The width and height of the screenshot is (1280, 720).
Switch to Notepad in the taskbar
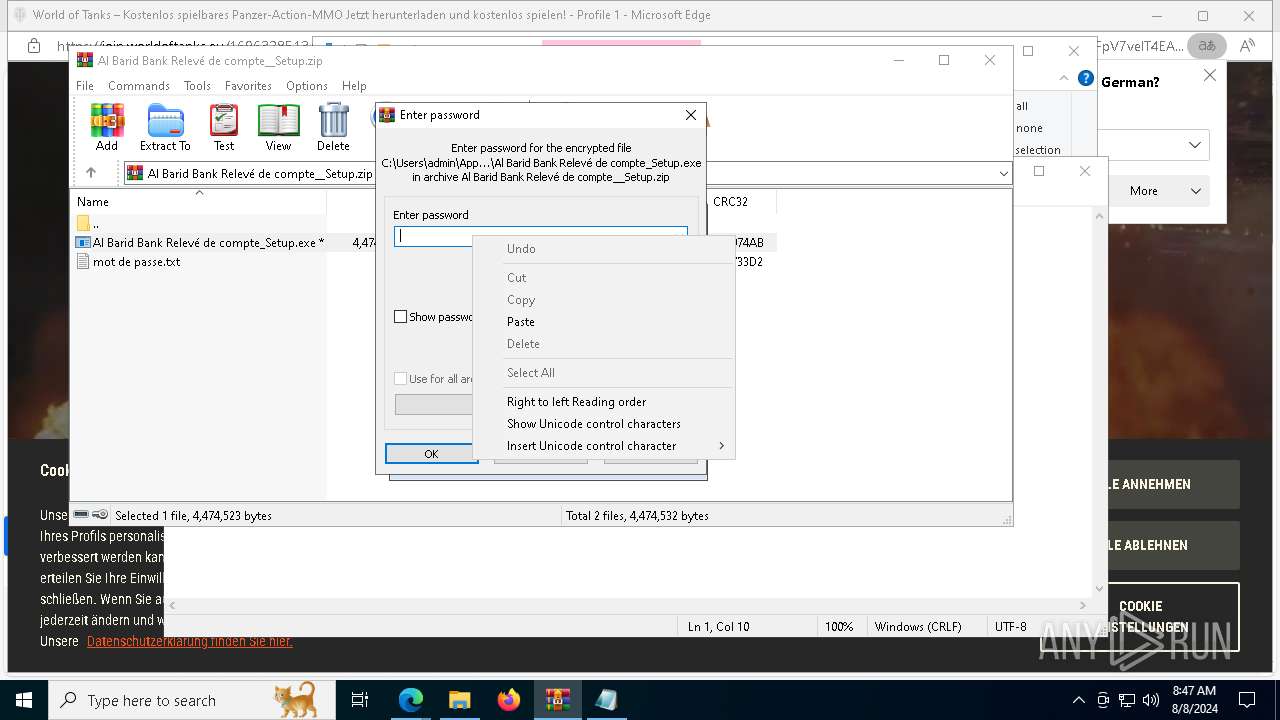point(606,700)
